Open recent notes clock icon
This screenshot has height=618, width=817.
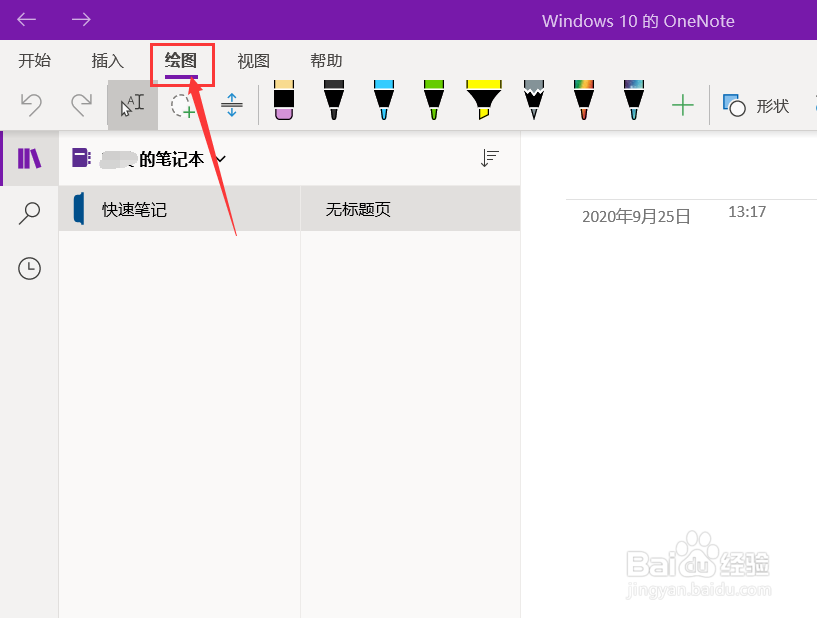pos(29,268)
